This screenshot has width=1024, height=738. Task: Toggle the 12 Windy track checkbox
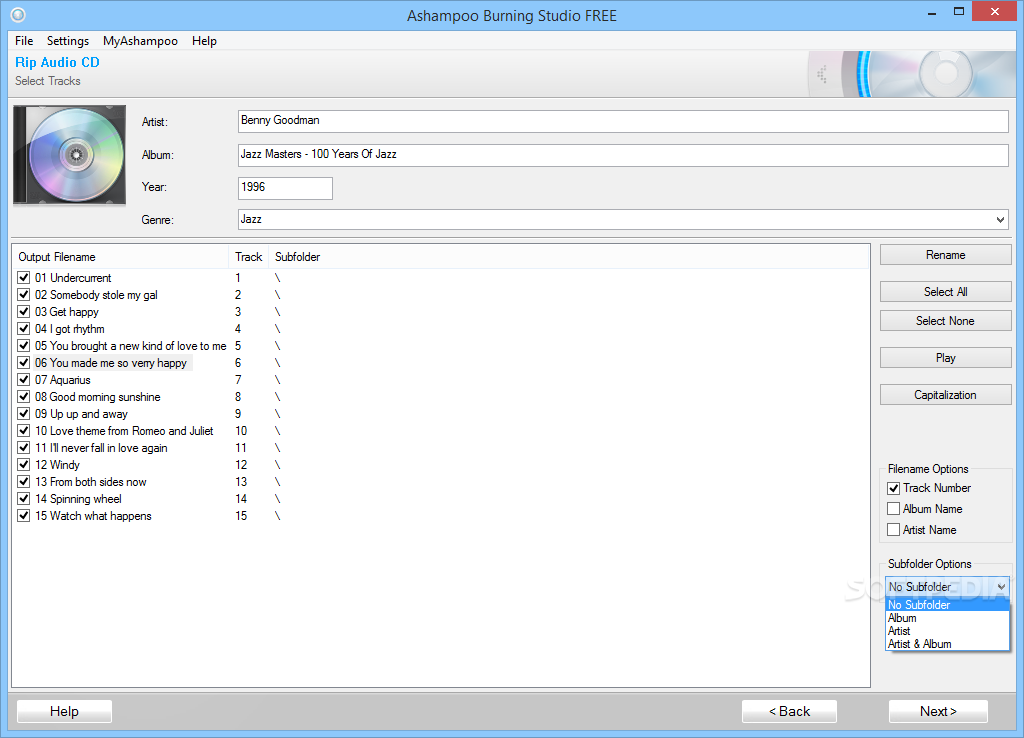pos(24,464)
